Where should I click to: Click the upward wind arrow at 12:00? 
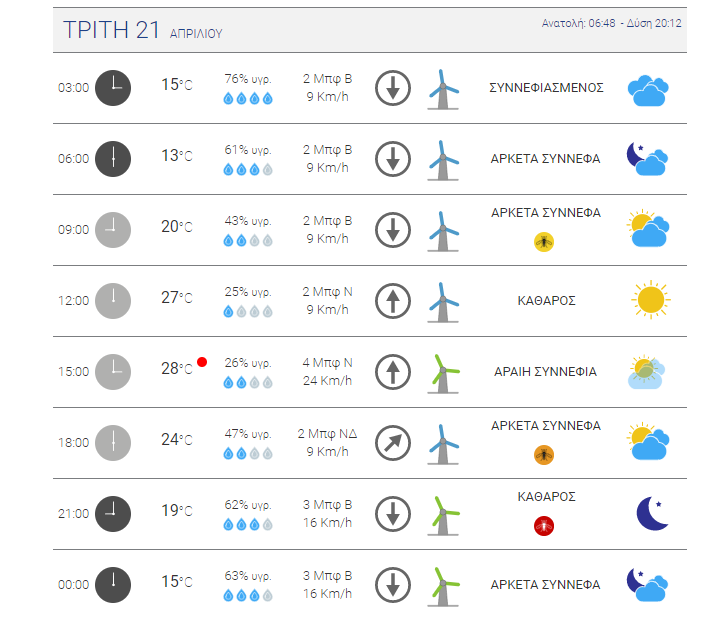(393, 301)
